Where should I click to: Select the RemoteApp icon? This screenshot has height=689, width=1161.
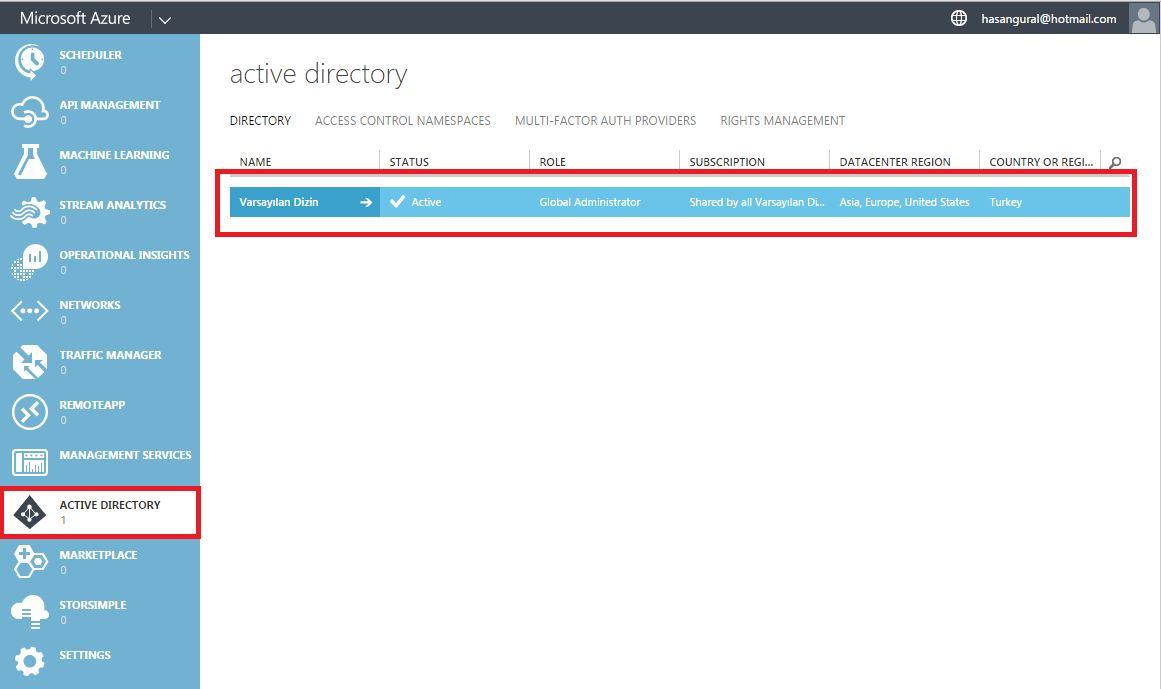click(30, 412)
